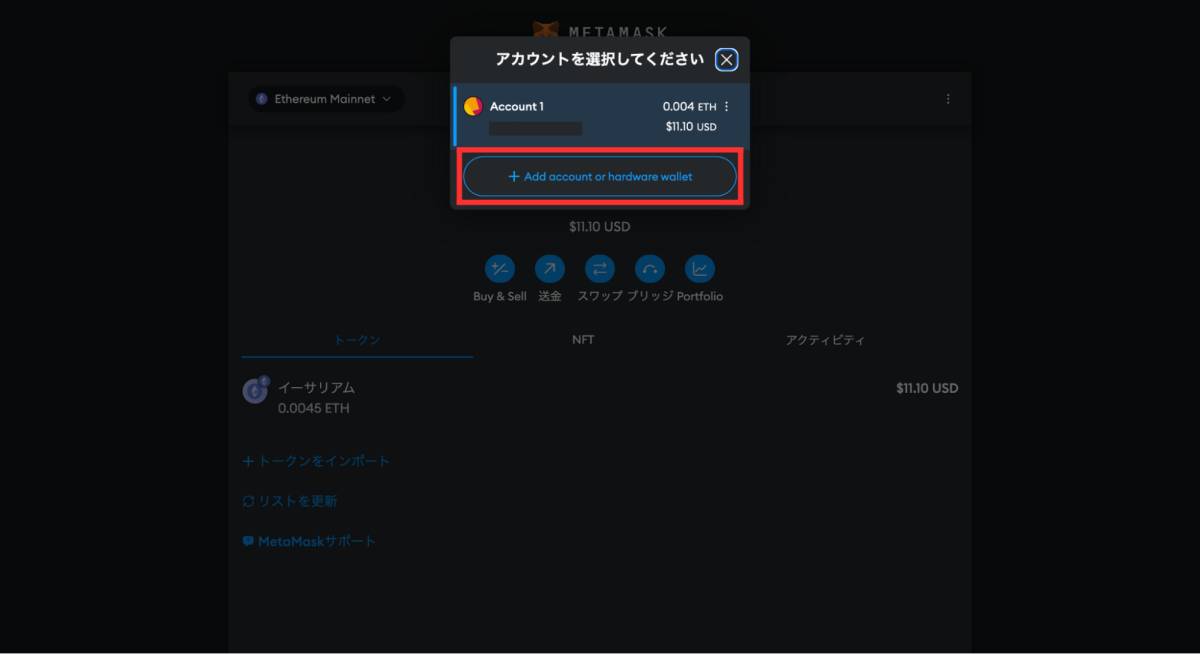Open the Portfolio icon
The width and height of the screenshot is (1200, 654).
pos(700,269)
